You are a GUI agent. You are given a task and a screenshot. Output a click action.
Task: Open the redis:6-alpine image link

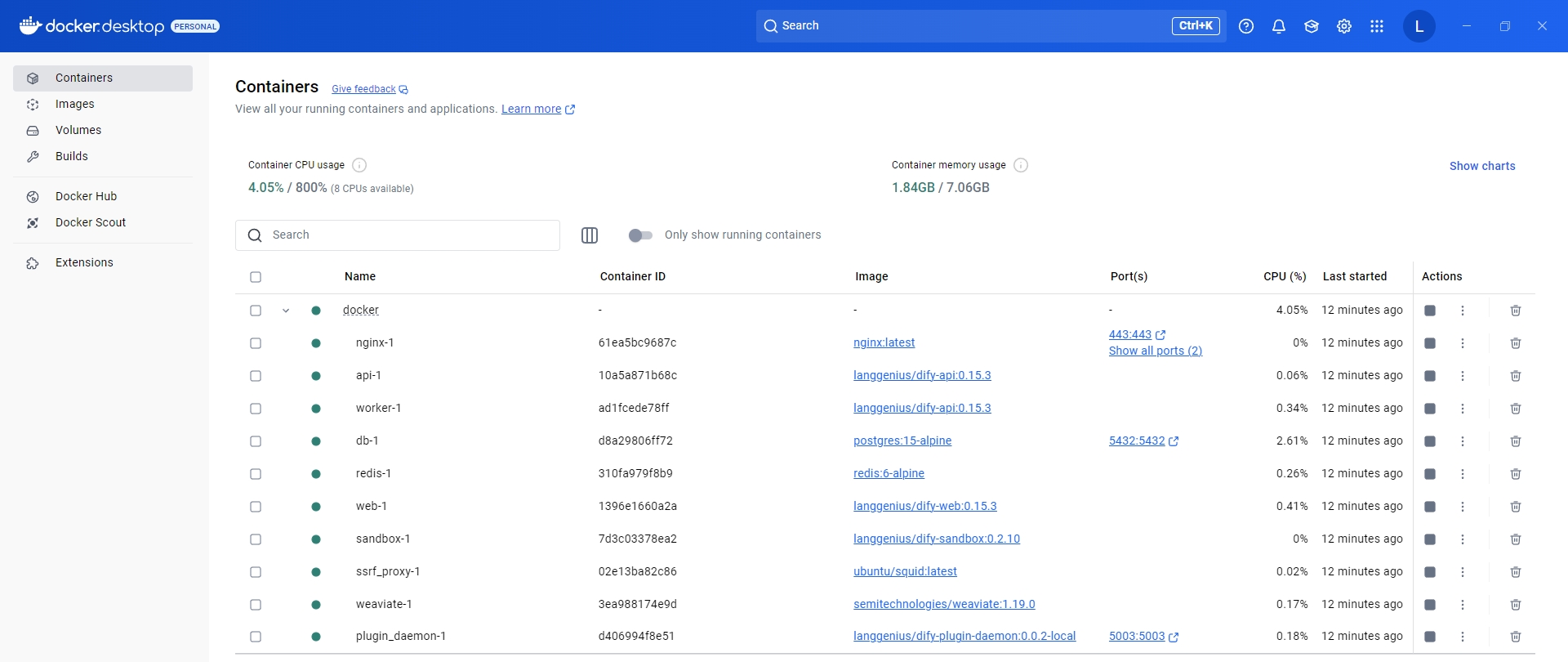tap(889, 474)
